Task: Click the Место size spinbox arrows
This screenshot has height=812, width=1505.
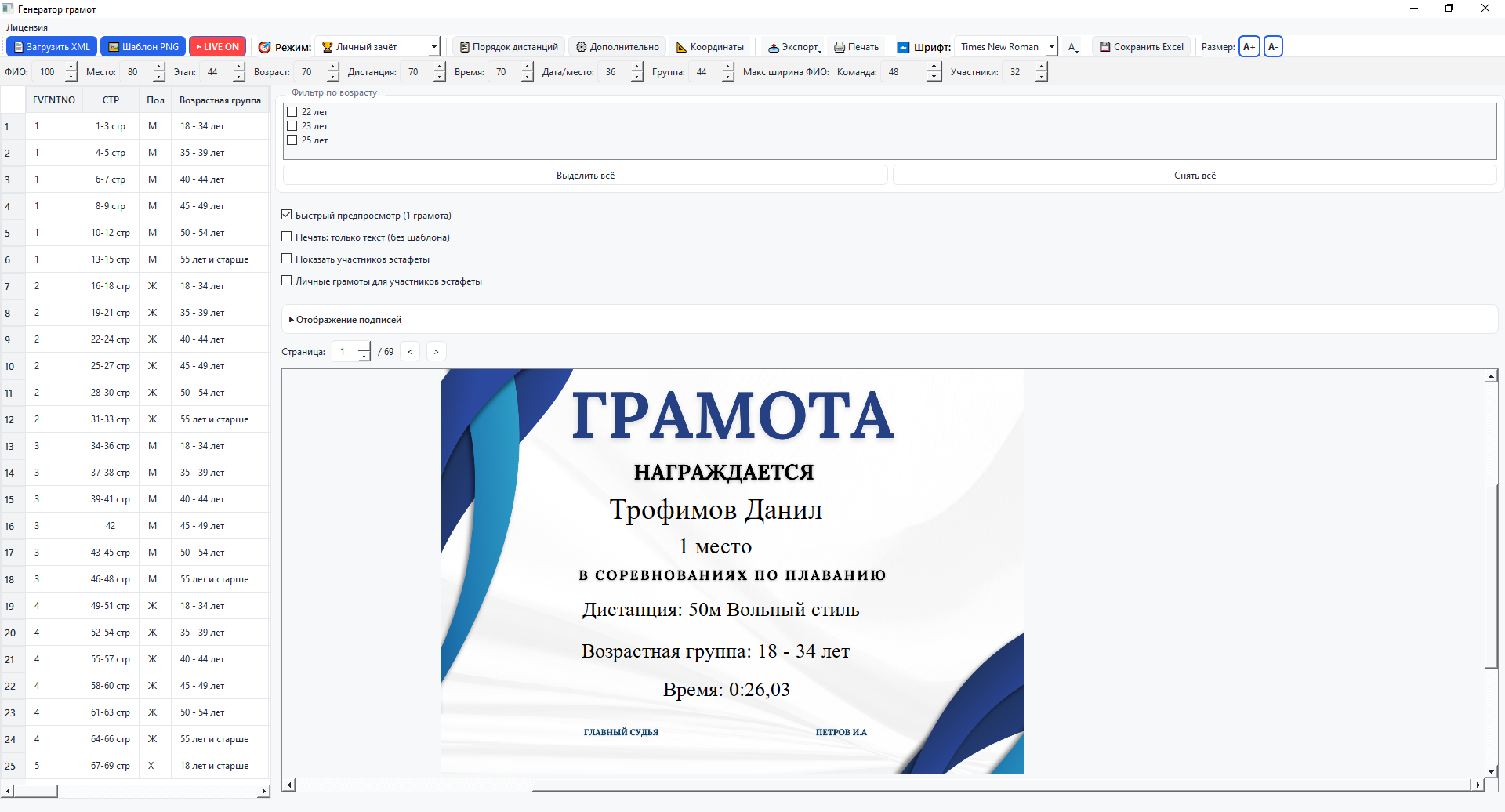Action: pos(159,72)
